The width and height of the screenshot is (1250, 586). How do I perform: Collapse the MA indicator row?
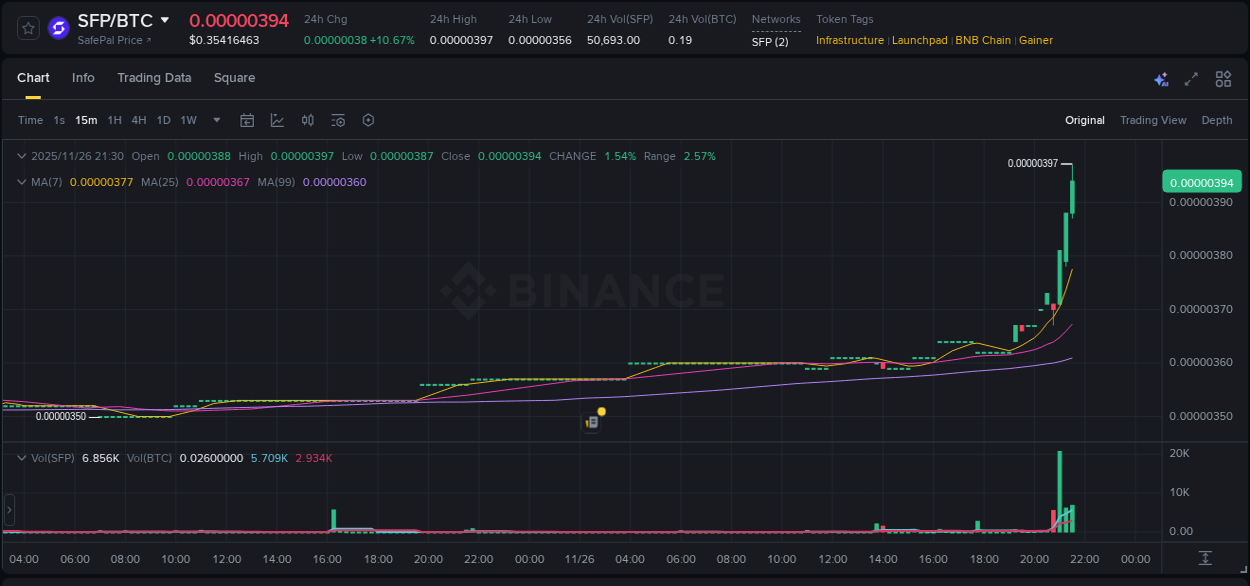point(20,182)
